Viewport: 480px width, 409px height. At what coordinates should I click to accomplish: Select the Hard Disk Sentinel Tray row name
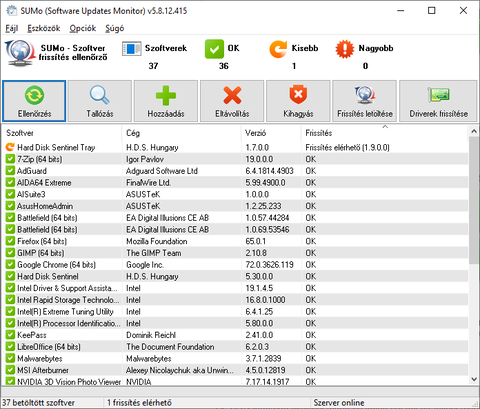click(56, 147)
